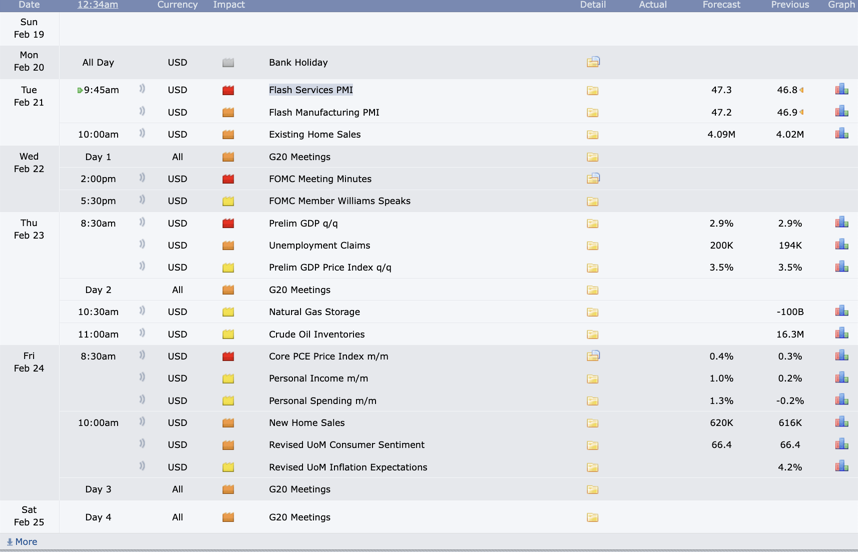858x552 pixels.
Task: Open the graph for Flash Services PMI
Action: pyautogui.click(x=841, y=90)
